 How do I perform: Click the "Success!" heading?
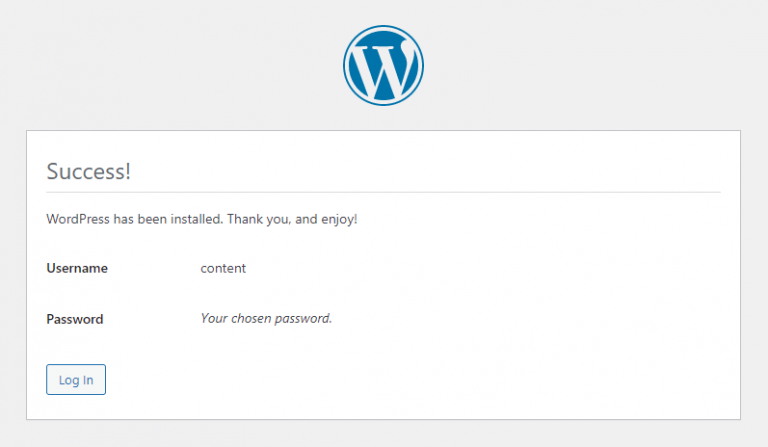point(89,171)
